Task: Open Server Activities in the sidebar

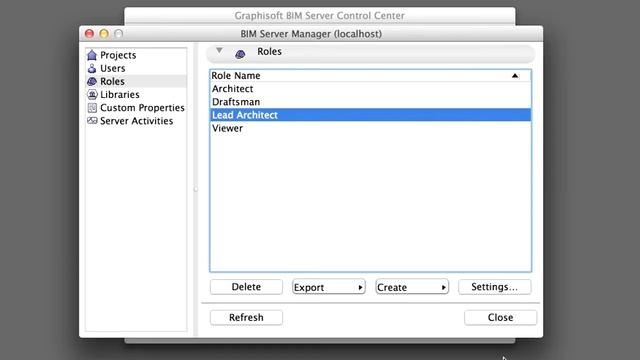Action: pos(136,121)
